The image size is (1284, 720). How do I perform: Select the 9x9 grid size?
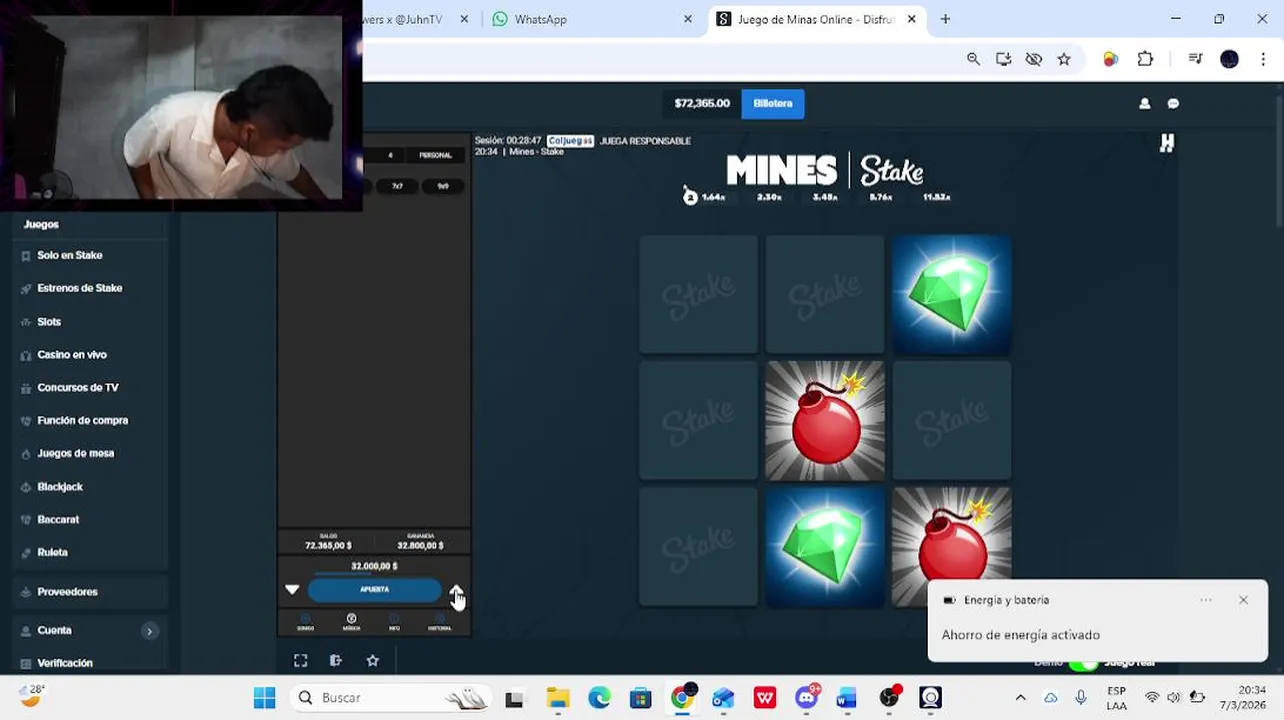point(443,186)
